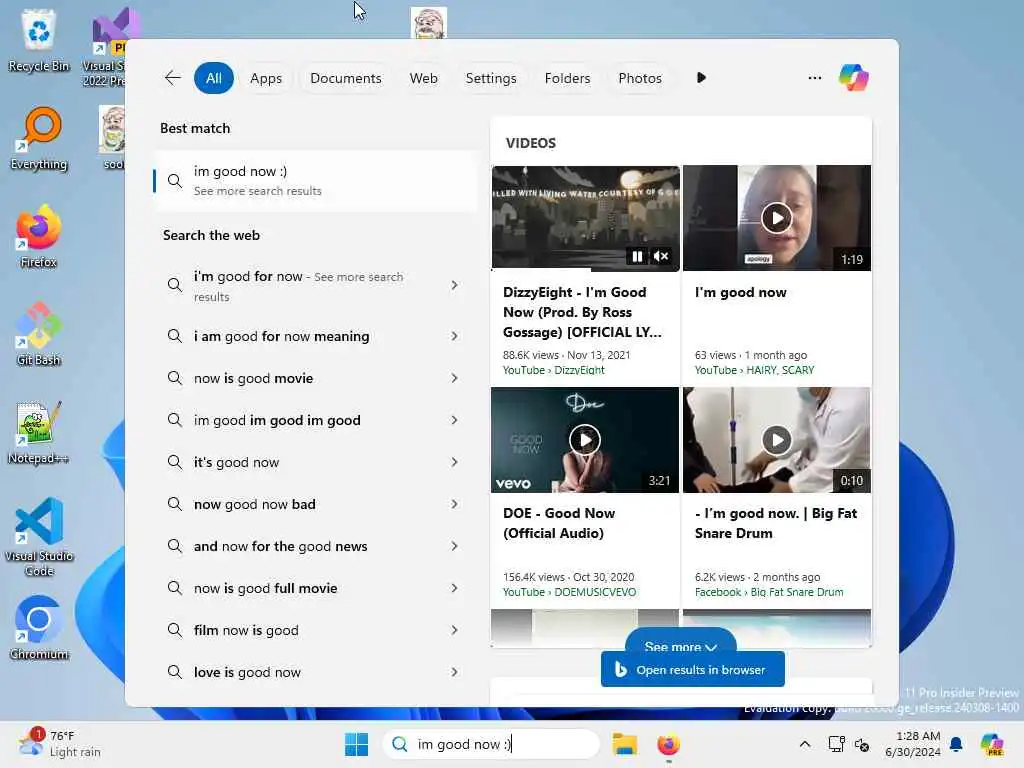Show hidden tray icons chevron
This screenshot has height=768, width=1024.
point(805,744)
